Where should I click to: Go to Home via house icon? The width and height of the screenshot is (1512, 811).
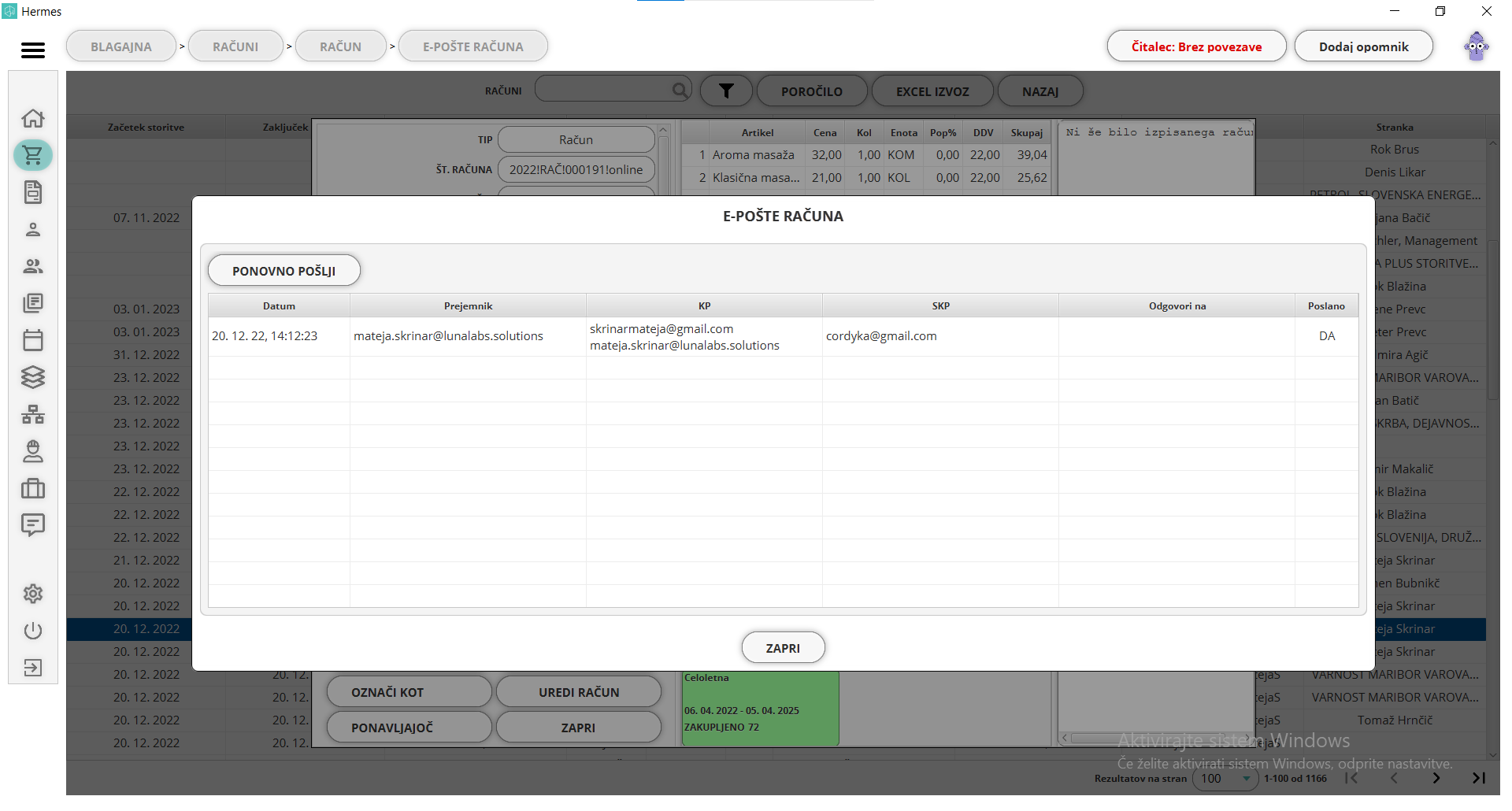[x=33, y=118]
